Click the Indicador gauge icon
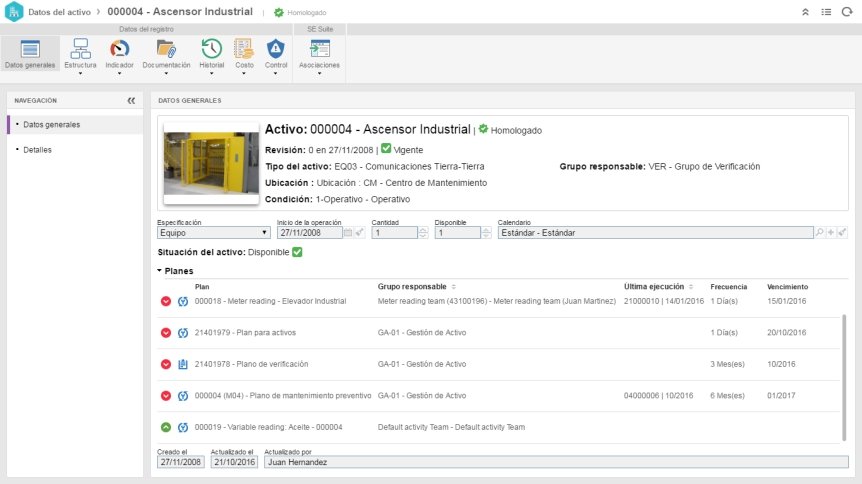The height and width of the screenshot is (484, 862). coord(119,49)
